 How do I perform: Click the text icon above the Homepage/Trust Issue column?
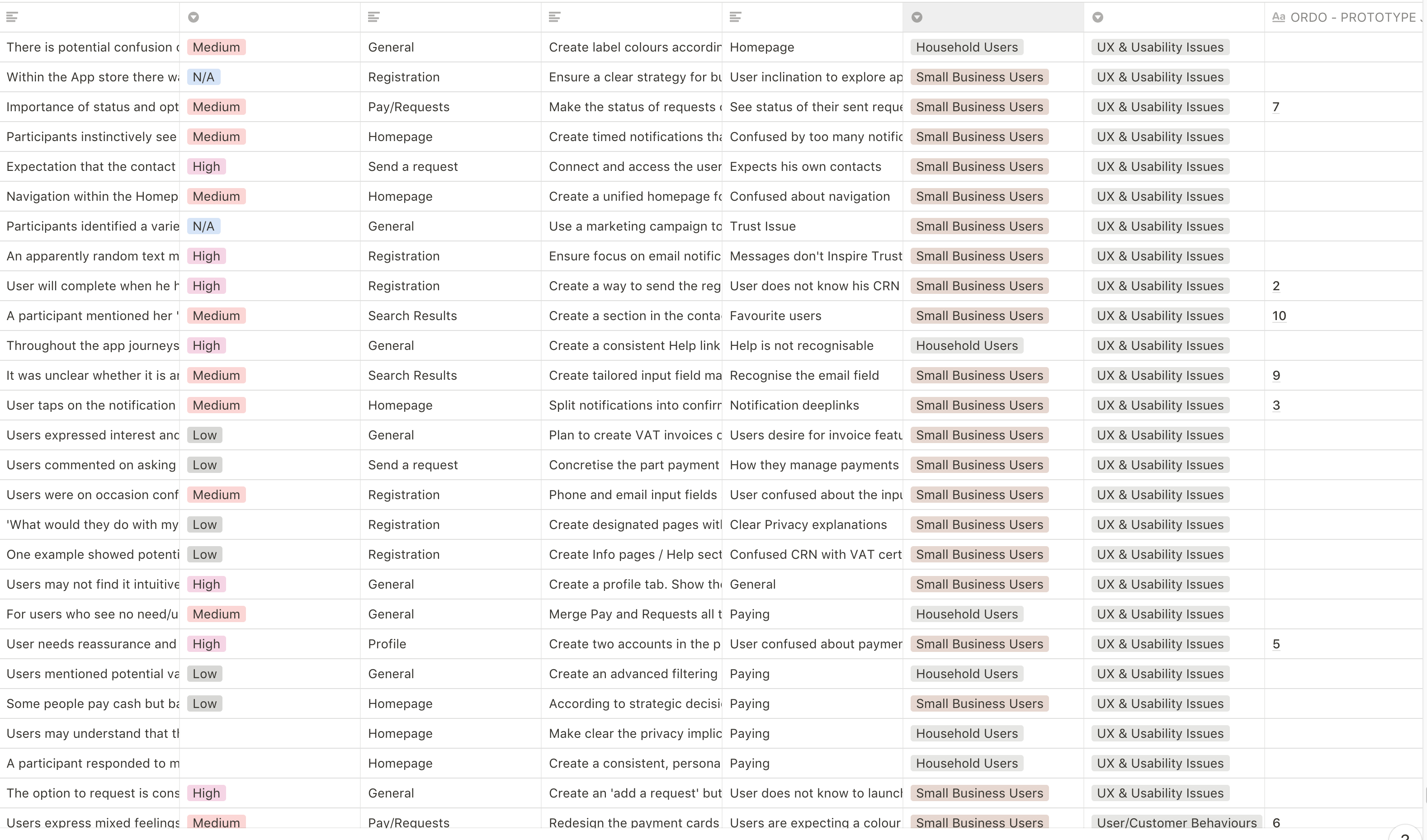(736, 17)
